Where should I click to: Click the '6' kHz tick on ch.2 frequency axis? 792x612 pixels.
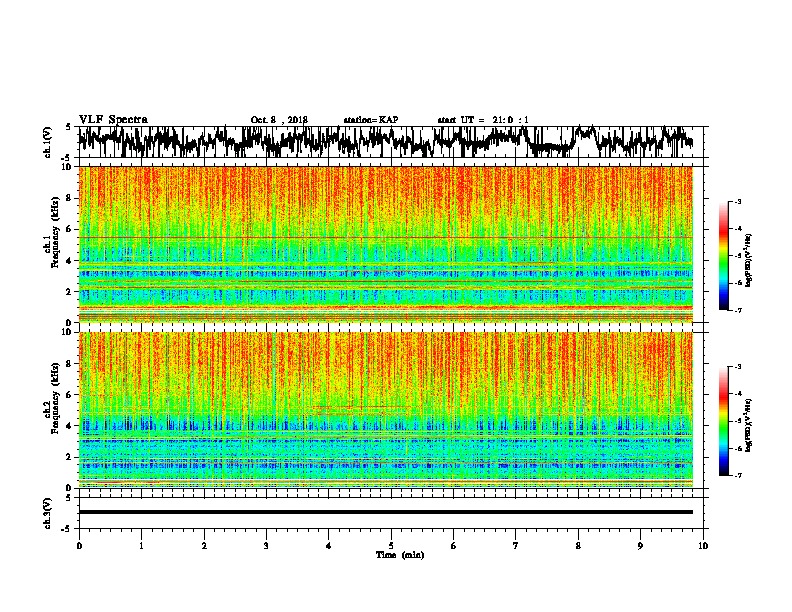[71, 395]
